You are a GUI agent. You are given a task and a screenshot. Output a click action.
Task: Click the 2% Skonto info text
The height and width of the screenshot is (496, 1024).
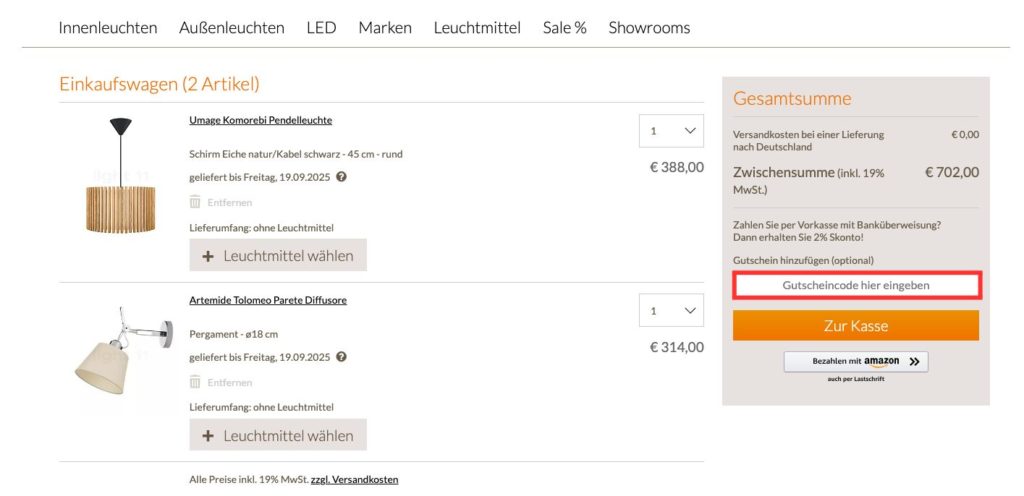pos(837,231)
